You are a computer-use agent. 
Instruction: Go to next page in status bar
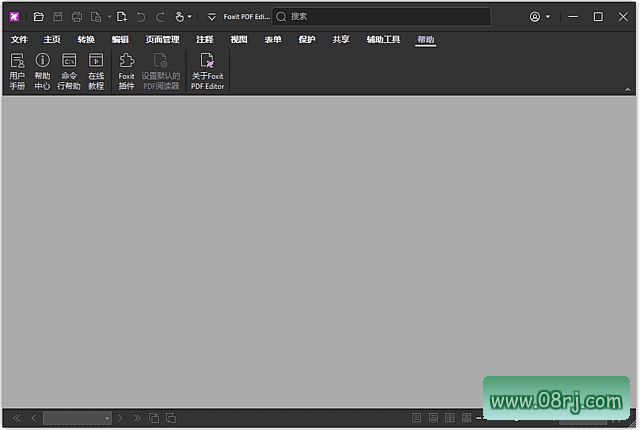pos(120,418)
